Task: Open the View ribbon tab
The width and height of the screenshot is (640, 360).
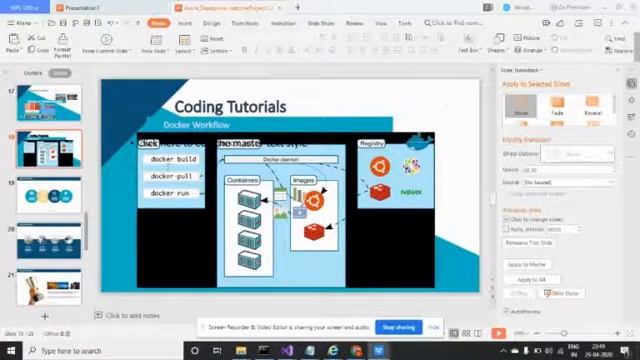Action: pos(381,23)
